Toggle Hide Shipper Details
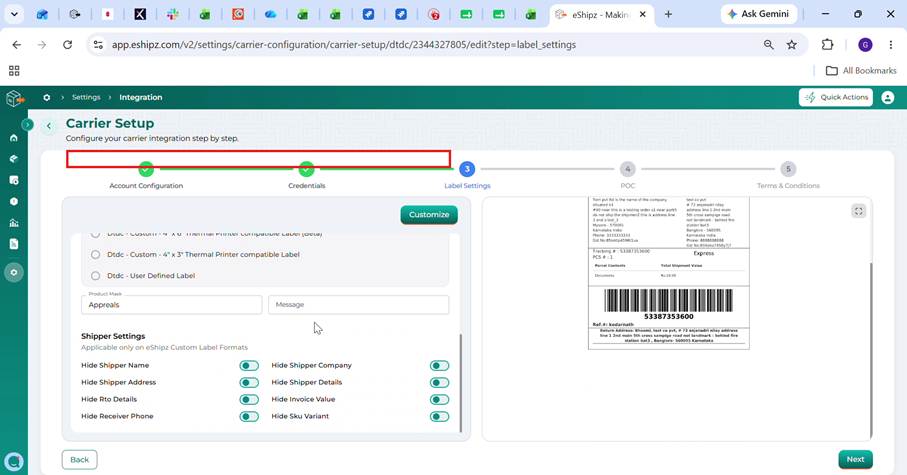This screenshot has height=475, width=907. click(x=440, y=382)
